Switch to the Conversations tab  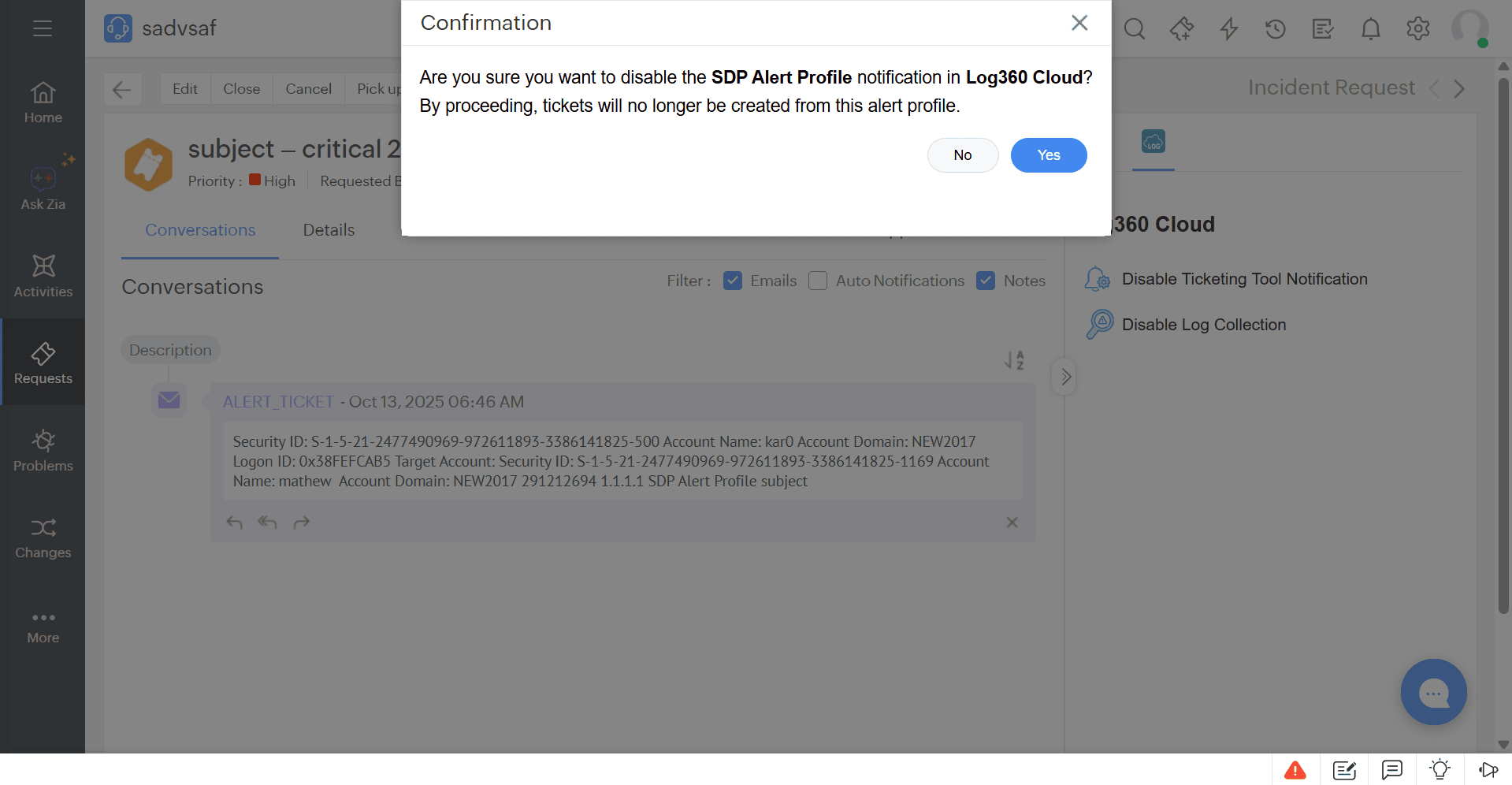[x=199, y=229]
